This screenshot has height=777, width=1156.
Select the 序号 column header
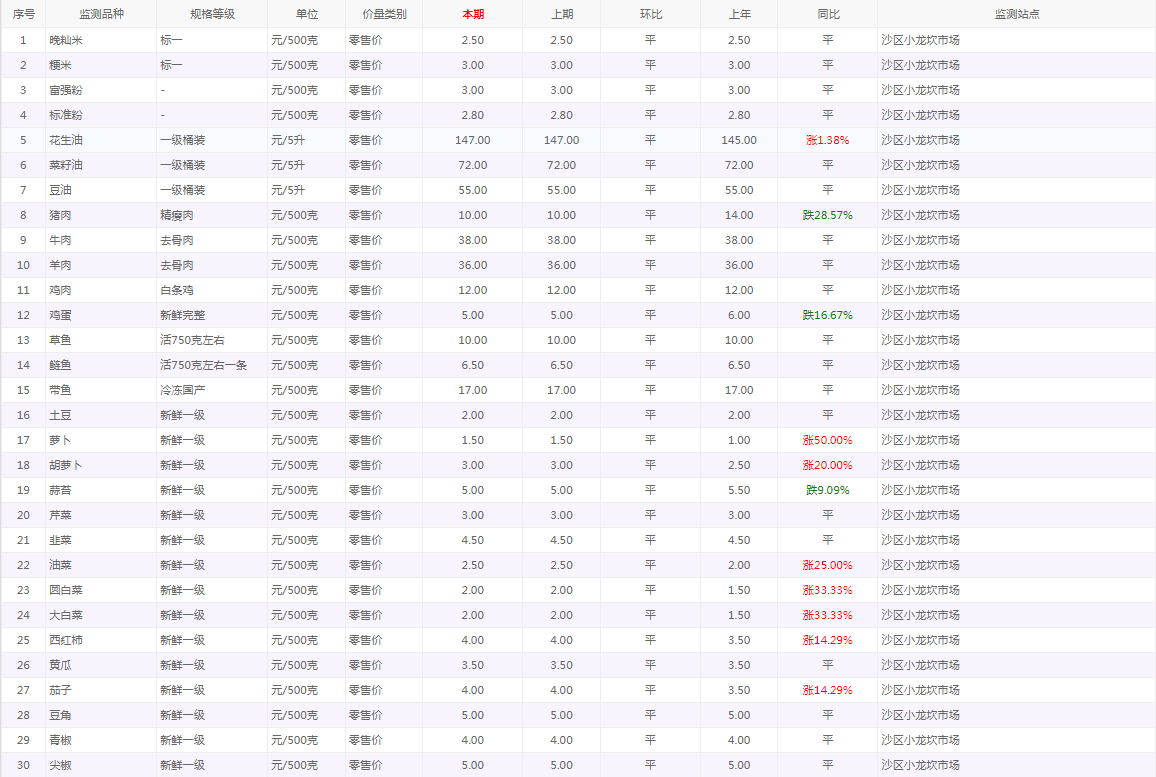23,14
